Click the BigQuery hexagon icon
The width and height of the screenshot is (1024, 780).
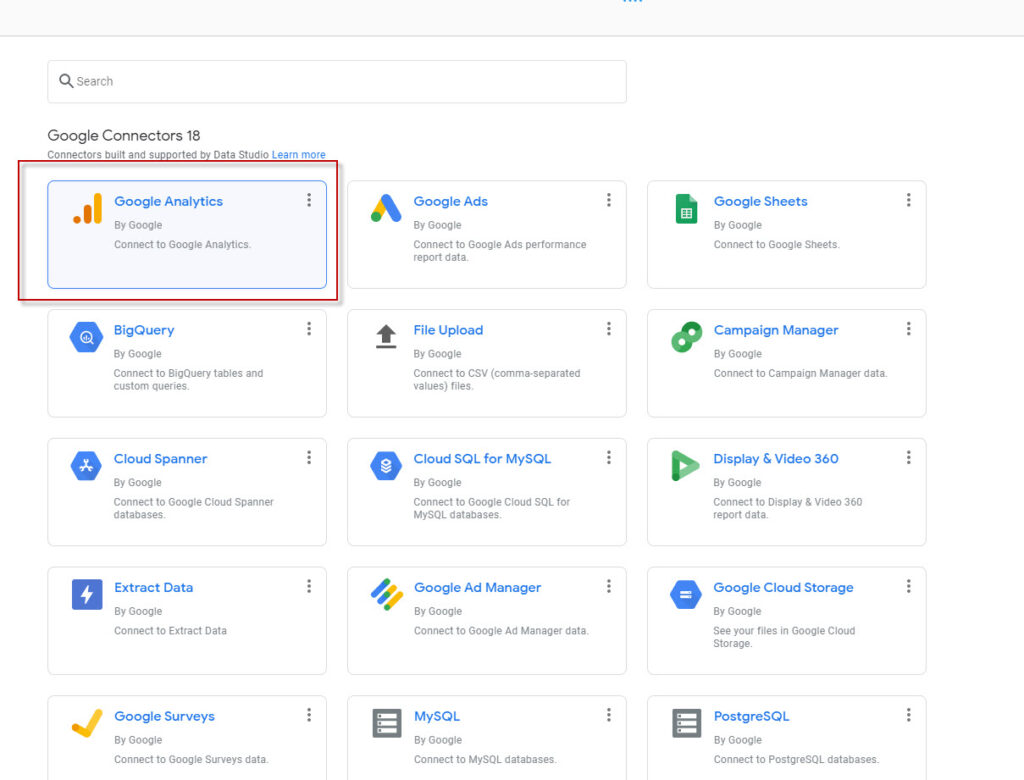(86, 337)
